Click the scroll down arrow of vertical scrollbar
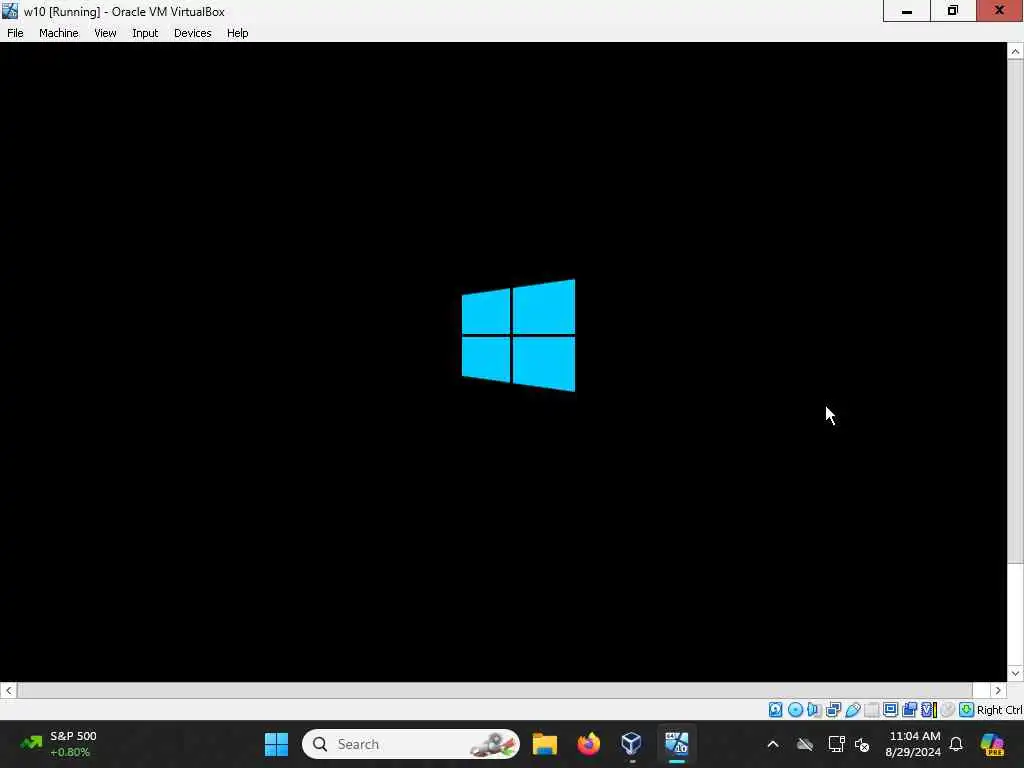This screenshot has width=1024, height=768. (x=1015, y=673)
